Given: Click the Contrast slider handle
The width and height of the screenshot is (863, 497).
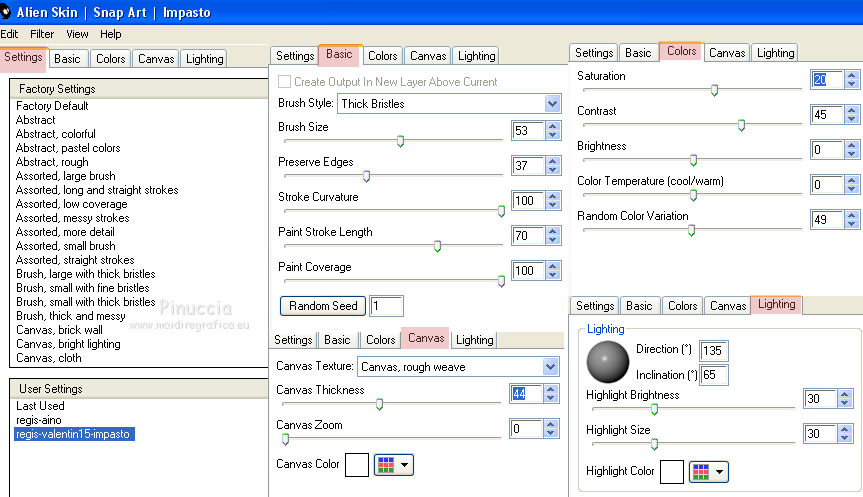Looking at the screenshot, I should [741, 125].
